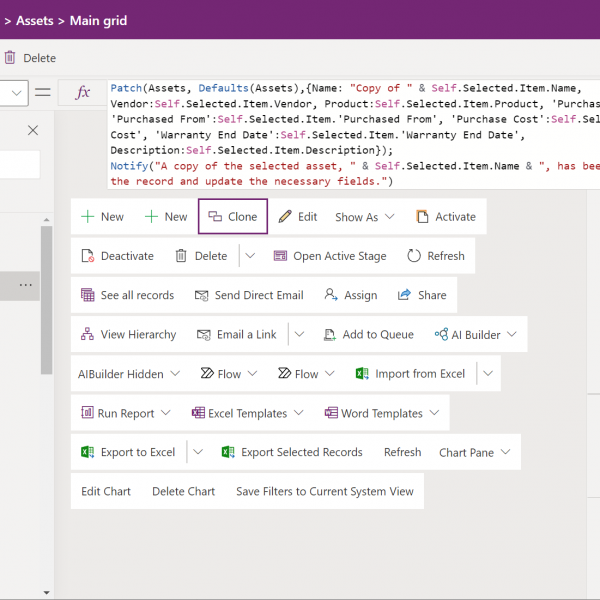
Task: Click the second New plus command
Action: [x=166, y=217]
